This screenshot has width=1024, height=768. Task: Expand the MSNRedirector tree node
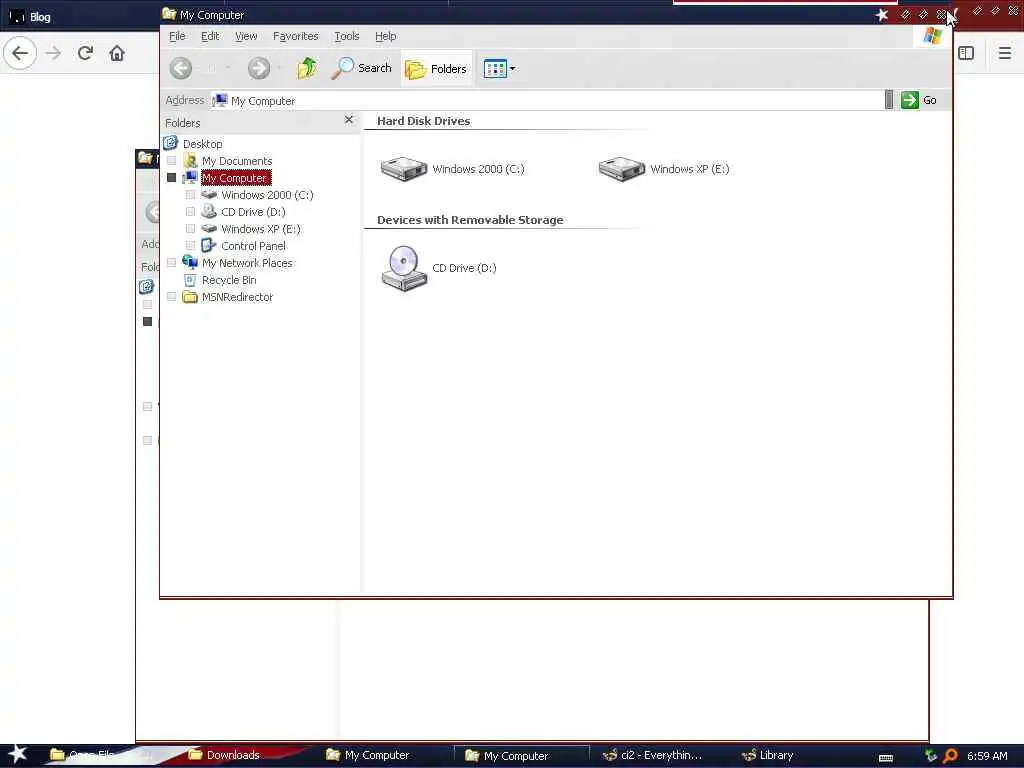[x=172, y=296]
